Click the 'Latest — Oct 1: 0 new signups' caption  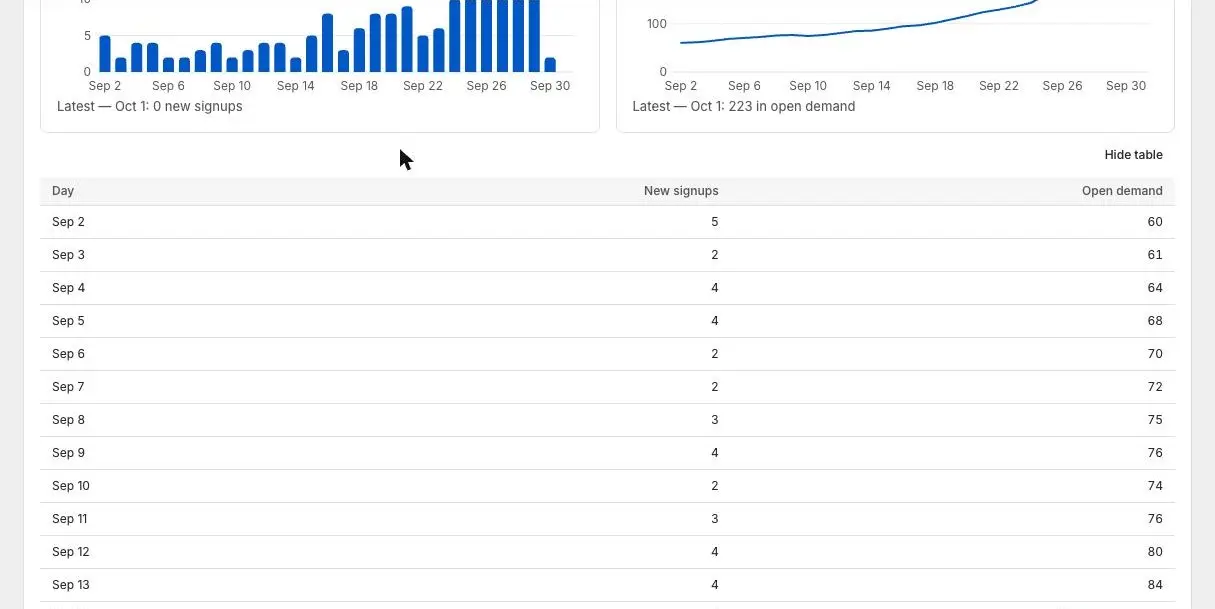[150, 106]
